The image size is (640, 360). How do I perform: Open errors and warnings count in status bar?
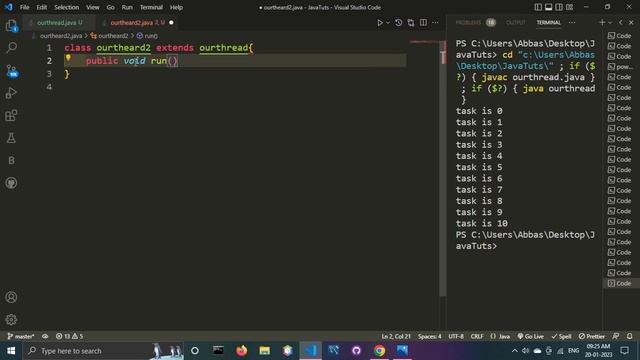[69, 336]
